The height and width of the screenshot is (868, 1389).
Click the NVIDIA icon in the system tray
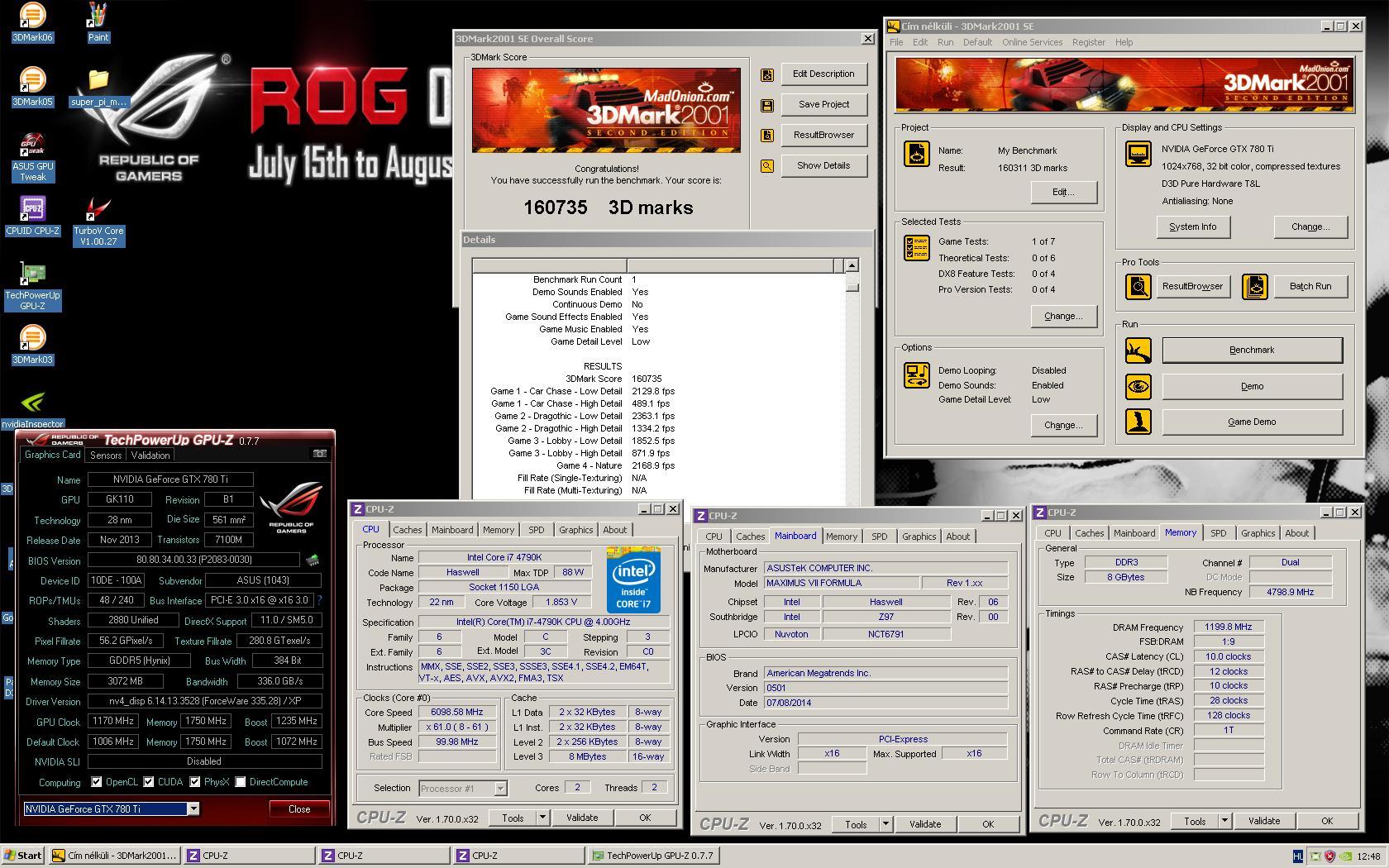(1345, 856)
